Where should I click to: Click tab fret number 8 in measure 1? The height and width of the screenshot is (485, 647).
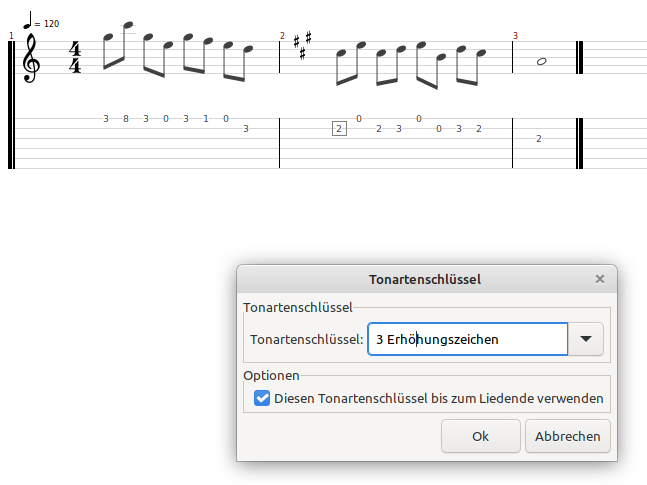[x=126, y=119]
